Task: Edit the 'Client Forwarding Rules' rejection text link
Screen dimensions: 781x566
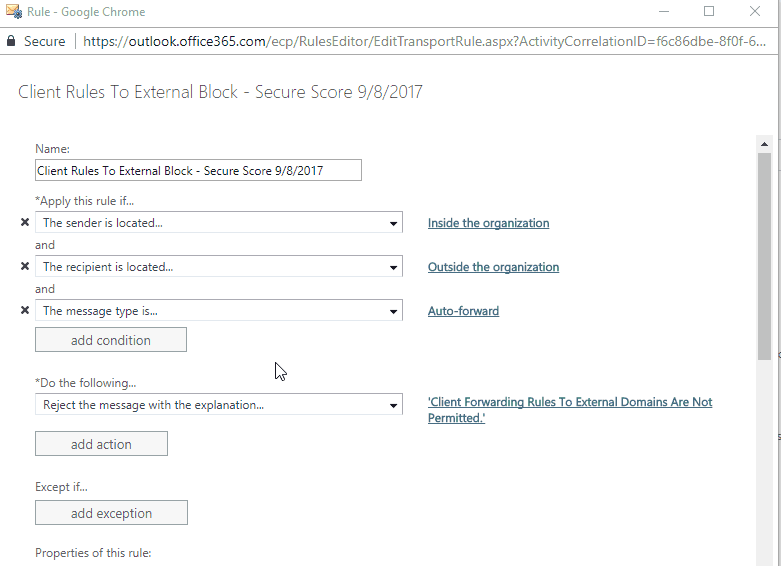Action: click(x=570, y=410)
